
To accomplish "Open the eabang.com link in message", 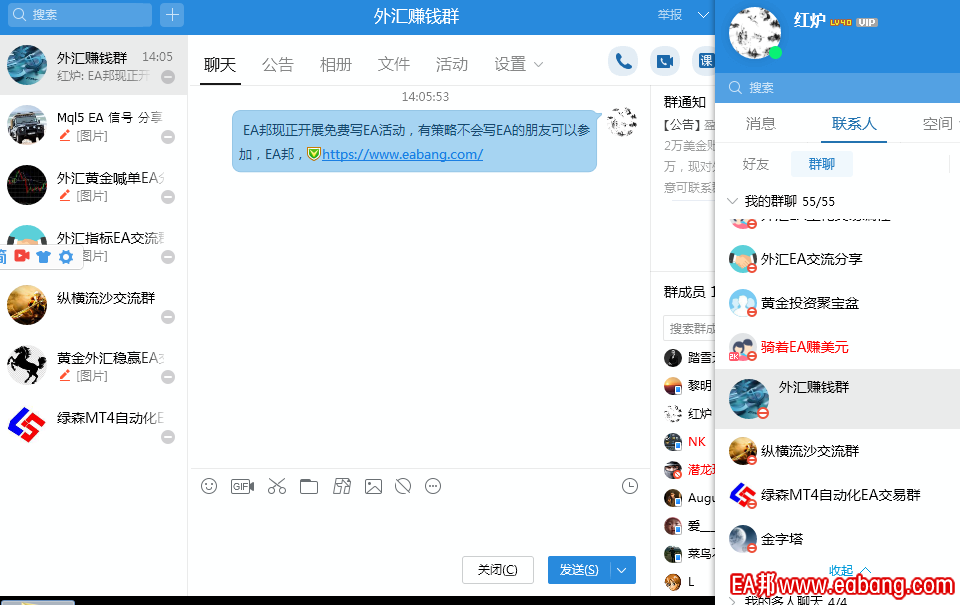I will click(402, 154).
